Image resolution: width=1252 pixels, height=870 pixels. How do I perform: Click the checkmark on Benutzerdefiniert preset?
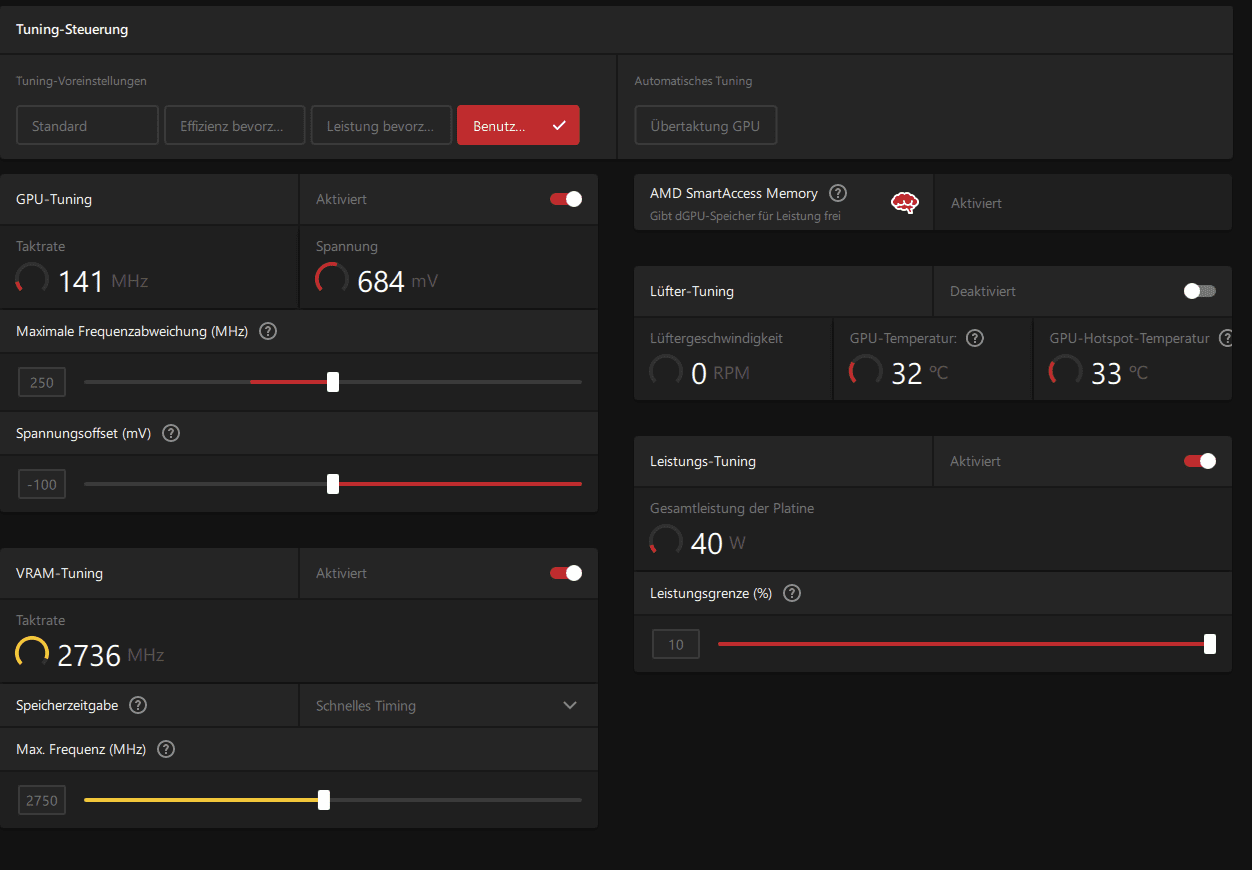pyautogui.click(x=559, y=126)
